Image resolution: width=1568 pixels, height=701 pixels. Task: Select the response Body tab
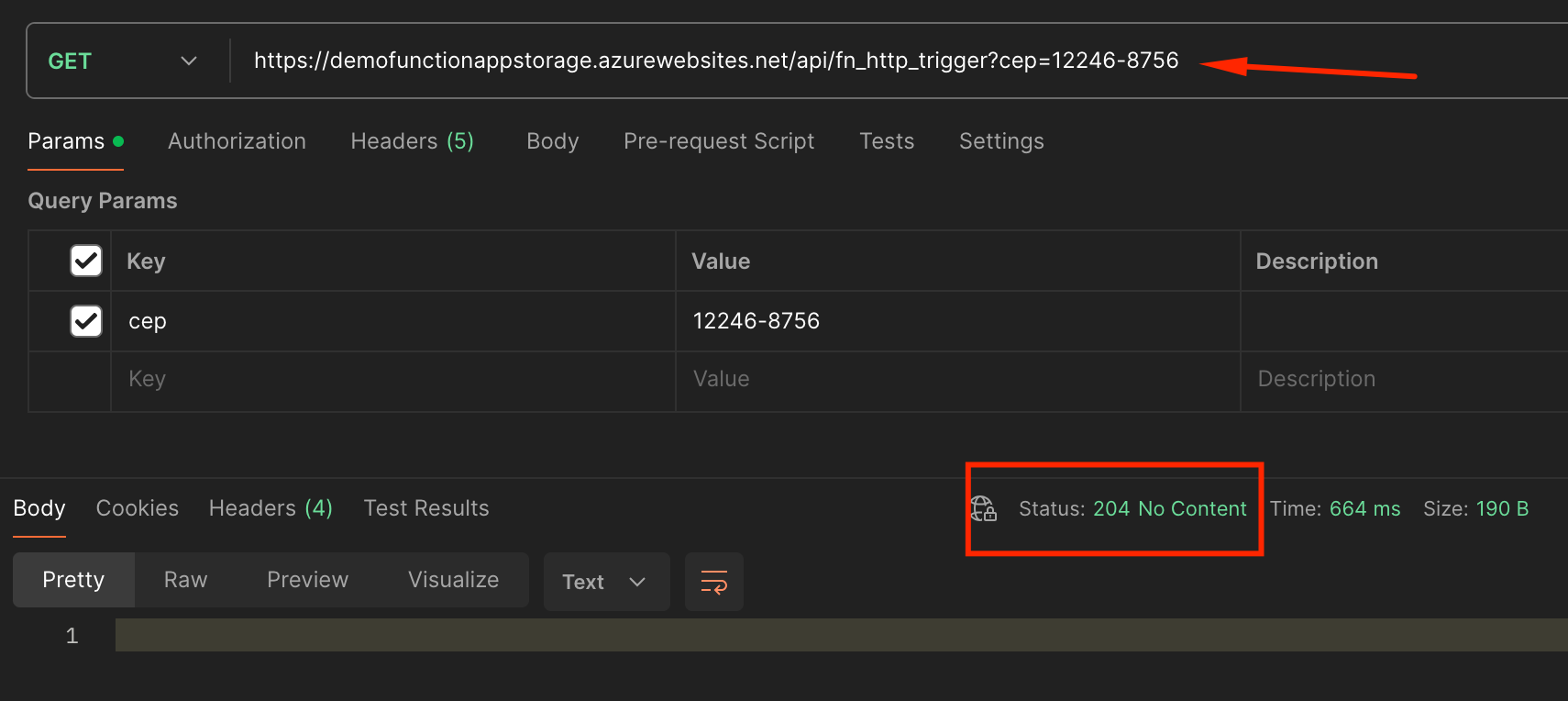click(x=39, y=508)
